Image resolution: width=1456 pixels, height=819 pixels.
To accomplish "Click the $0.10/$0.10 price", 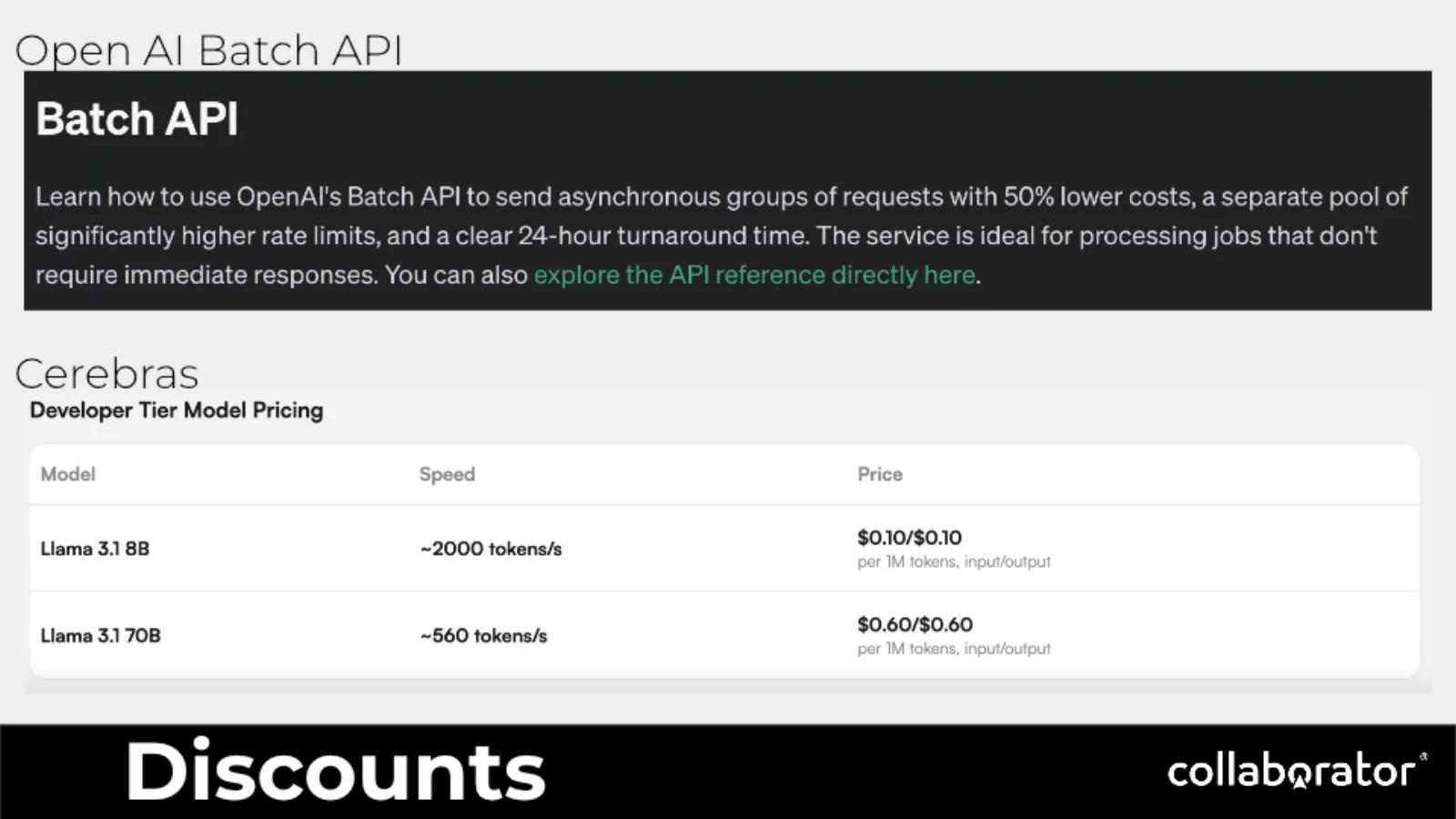I will (909, 538).
